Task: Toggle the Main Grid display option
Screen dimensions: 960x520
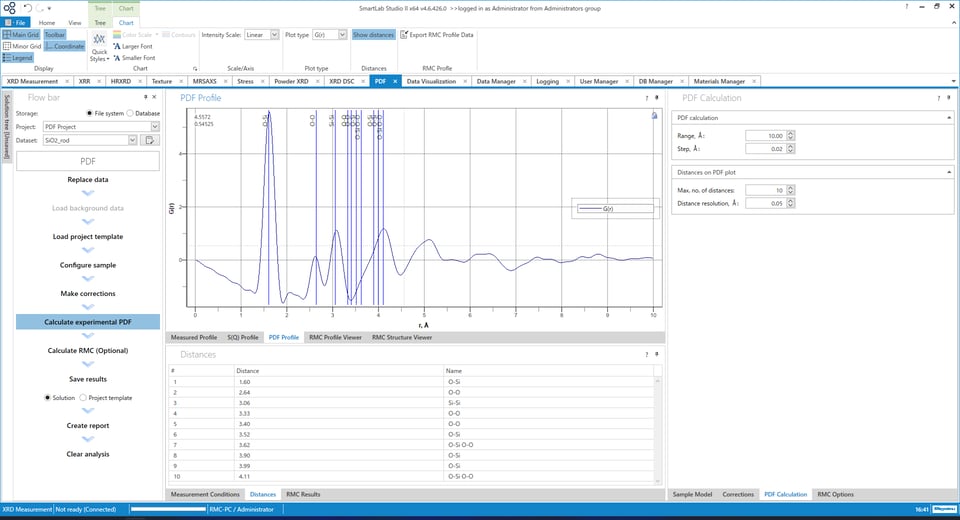Action: (21, 35)
